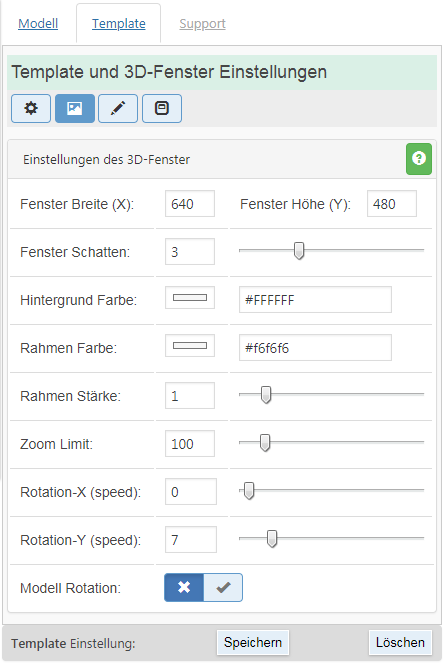Open the Hintergrund Farbe color swatch
The image size is (444, 663).
point(190,298)
